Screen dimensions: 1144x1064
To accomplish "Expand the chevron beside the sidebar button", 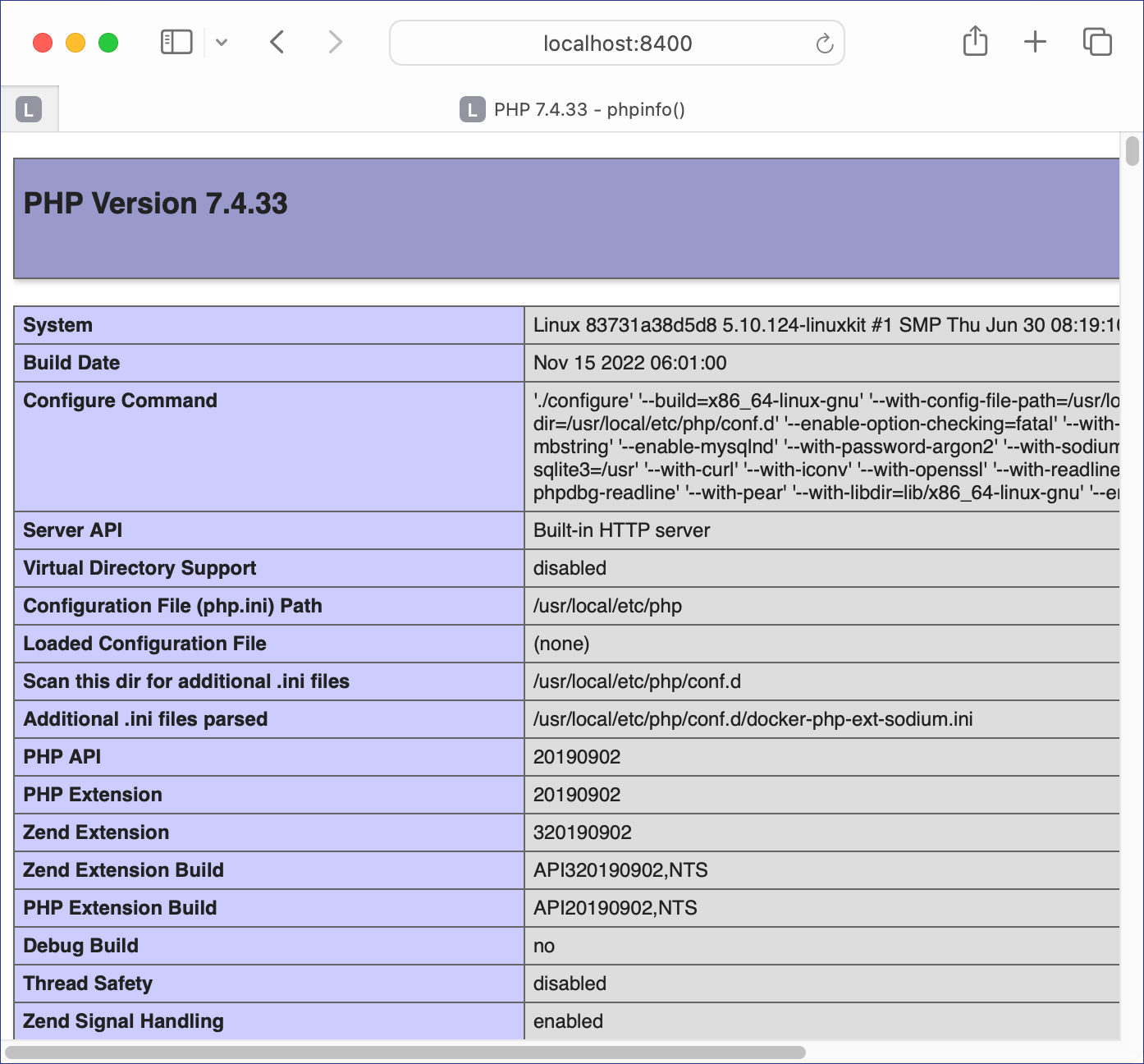I will (x=222, y=43).
